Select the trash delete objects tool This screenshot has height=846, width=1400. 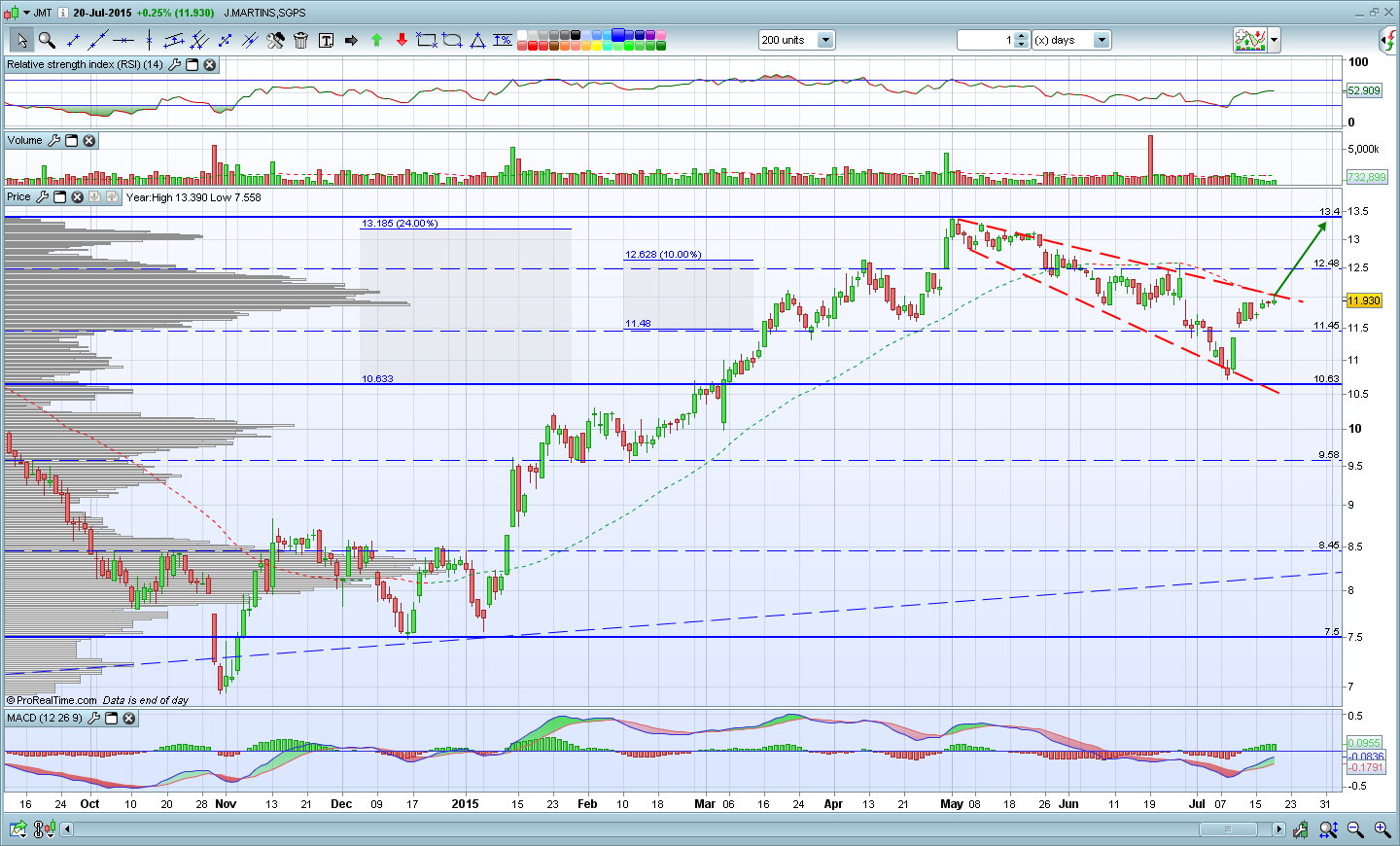click(300, 40)
